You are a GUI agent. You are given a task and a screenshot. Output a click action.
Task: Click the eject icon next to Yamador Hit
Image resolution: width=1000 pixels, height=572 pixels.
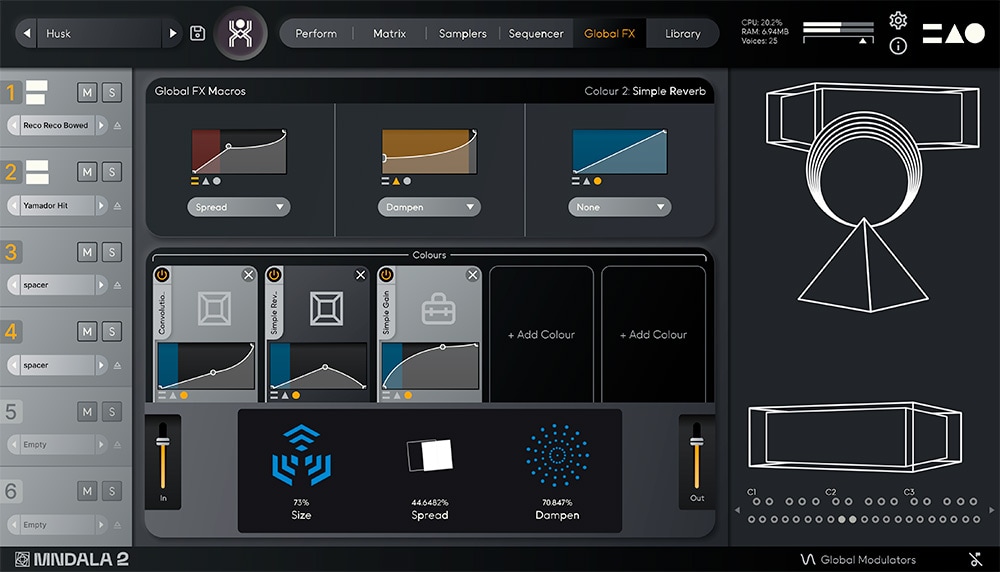click(117, 206)
